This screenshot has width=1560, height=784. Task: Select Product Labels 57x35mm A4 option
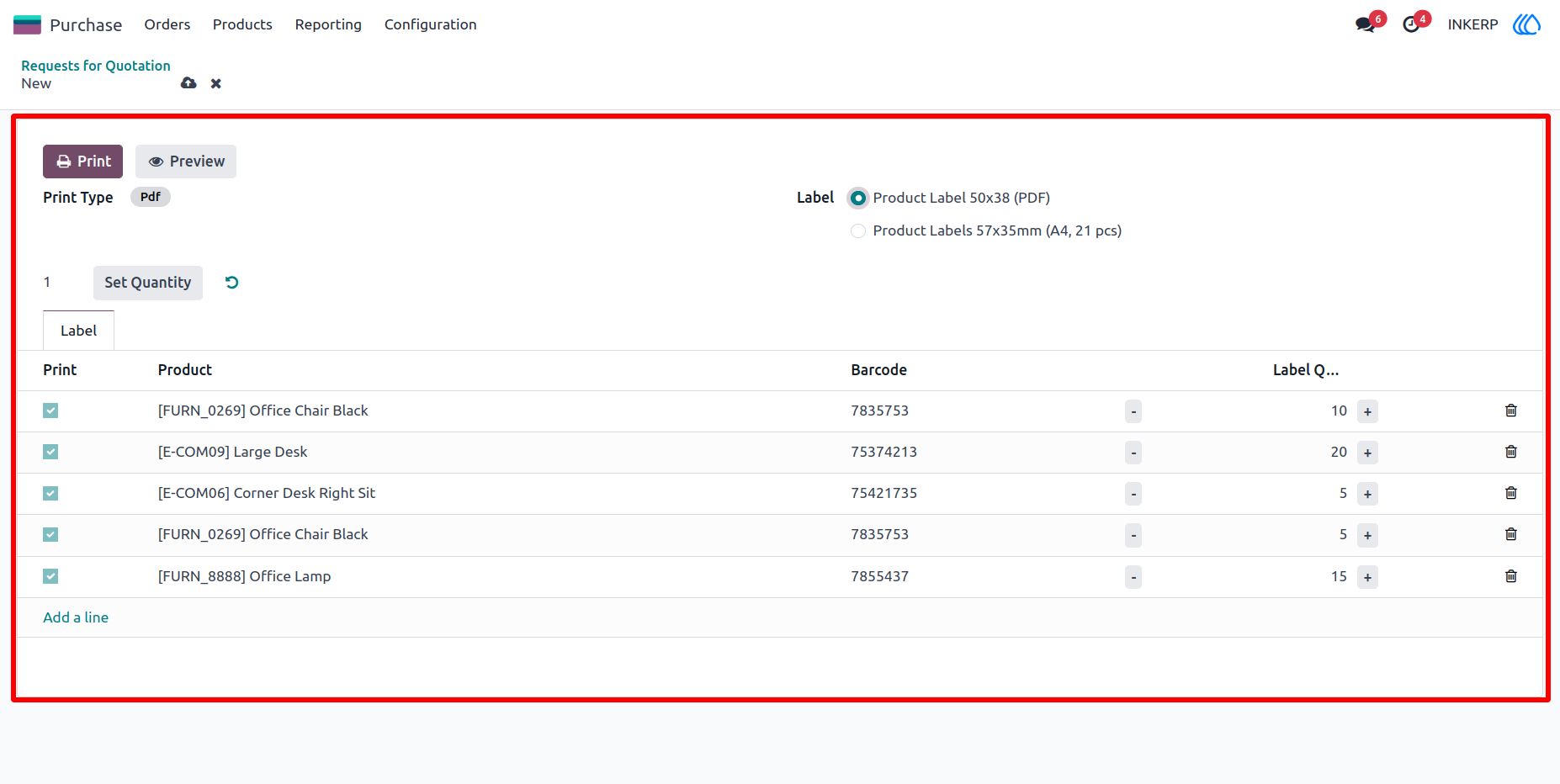pyautogui.click(x=858, y=230)
